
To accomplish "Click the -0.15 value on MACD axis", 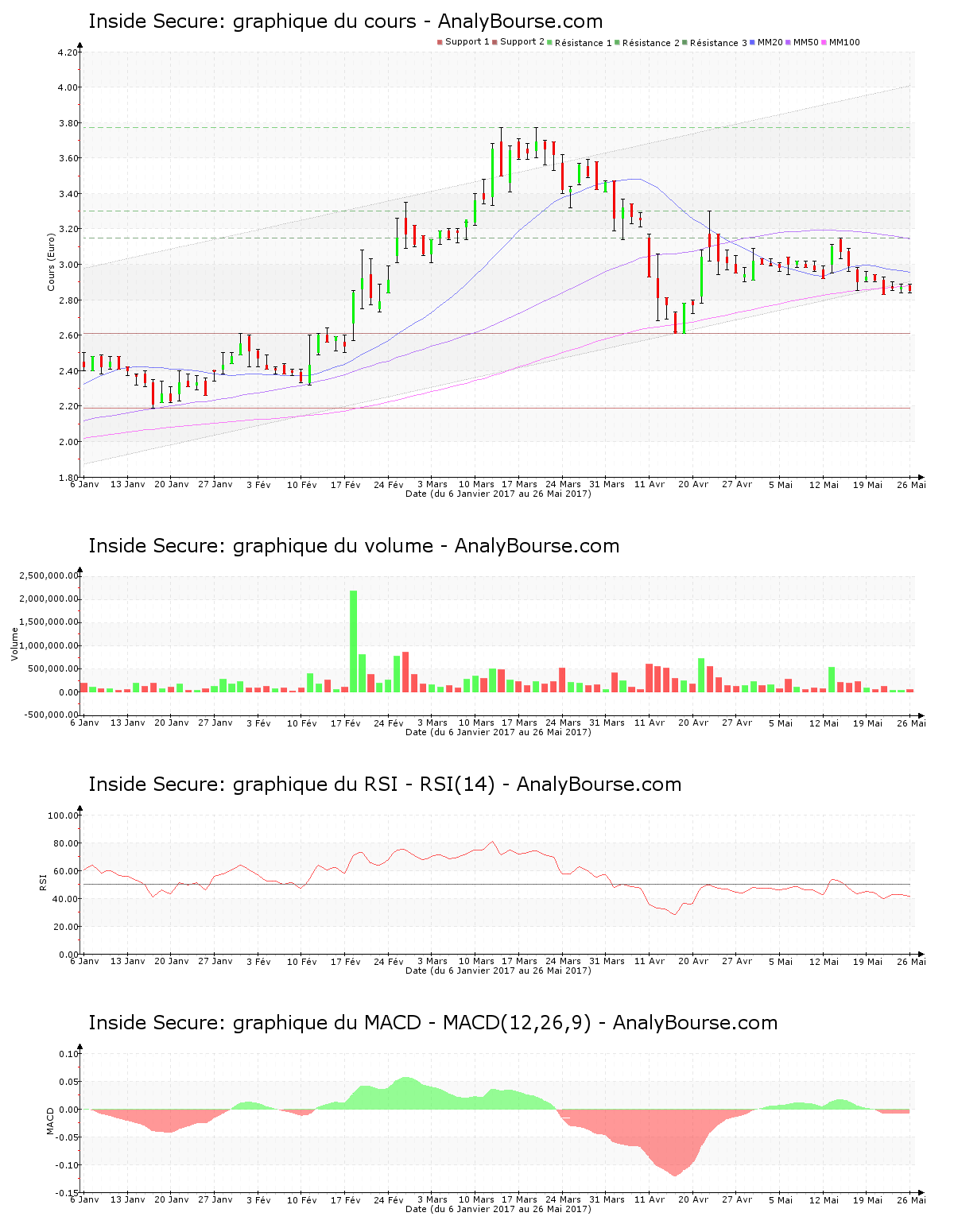I will 68,1193.
